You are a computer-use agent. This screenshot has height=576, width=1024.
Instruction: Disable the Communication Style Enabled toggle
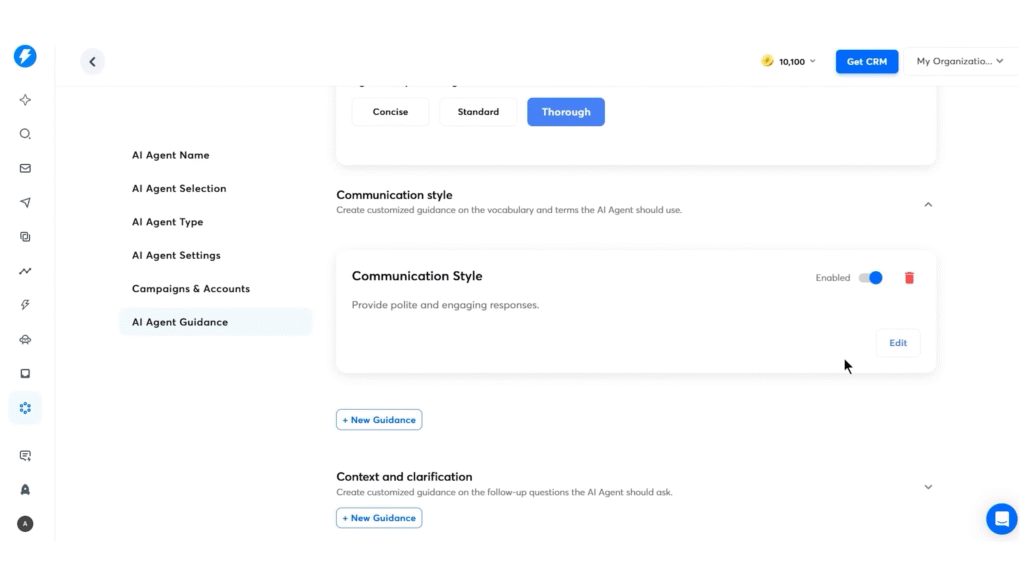[870, 278]
